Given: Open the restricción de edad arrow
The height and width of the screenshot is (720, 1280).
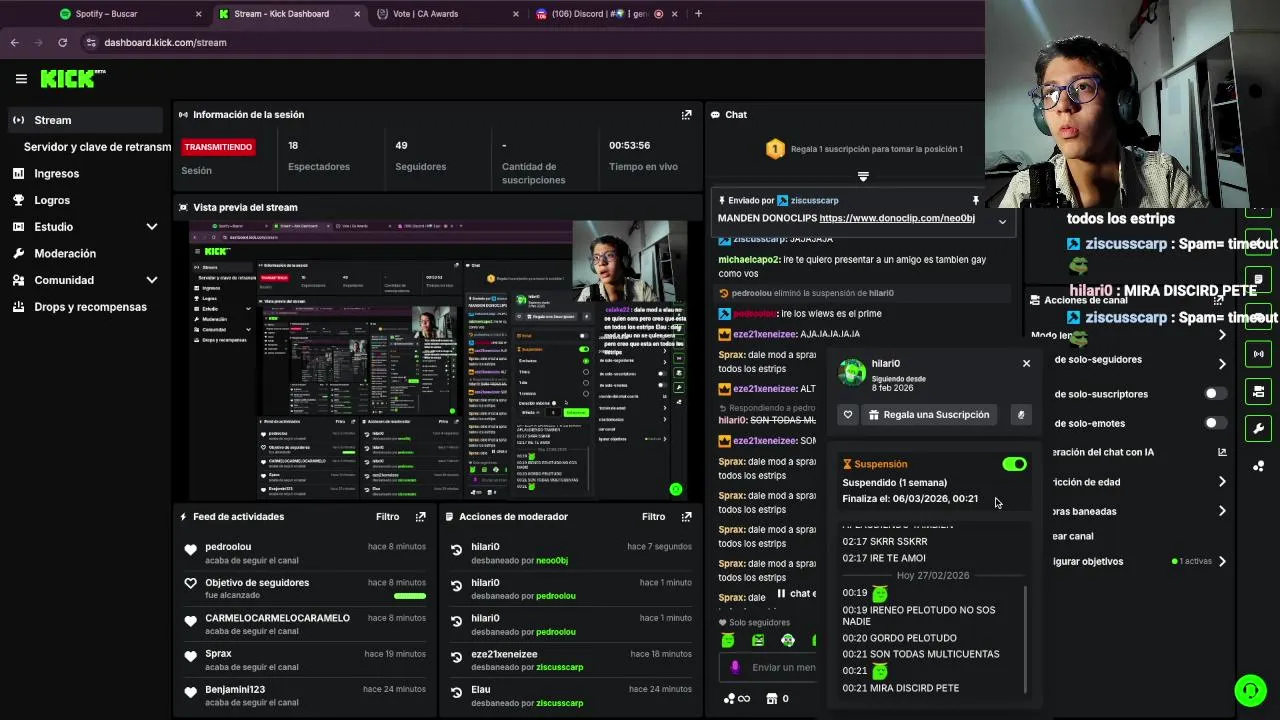Looking at the screenshot, I should [1222, 482].
